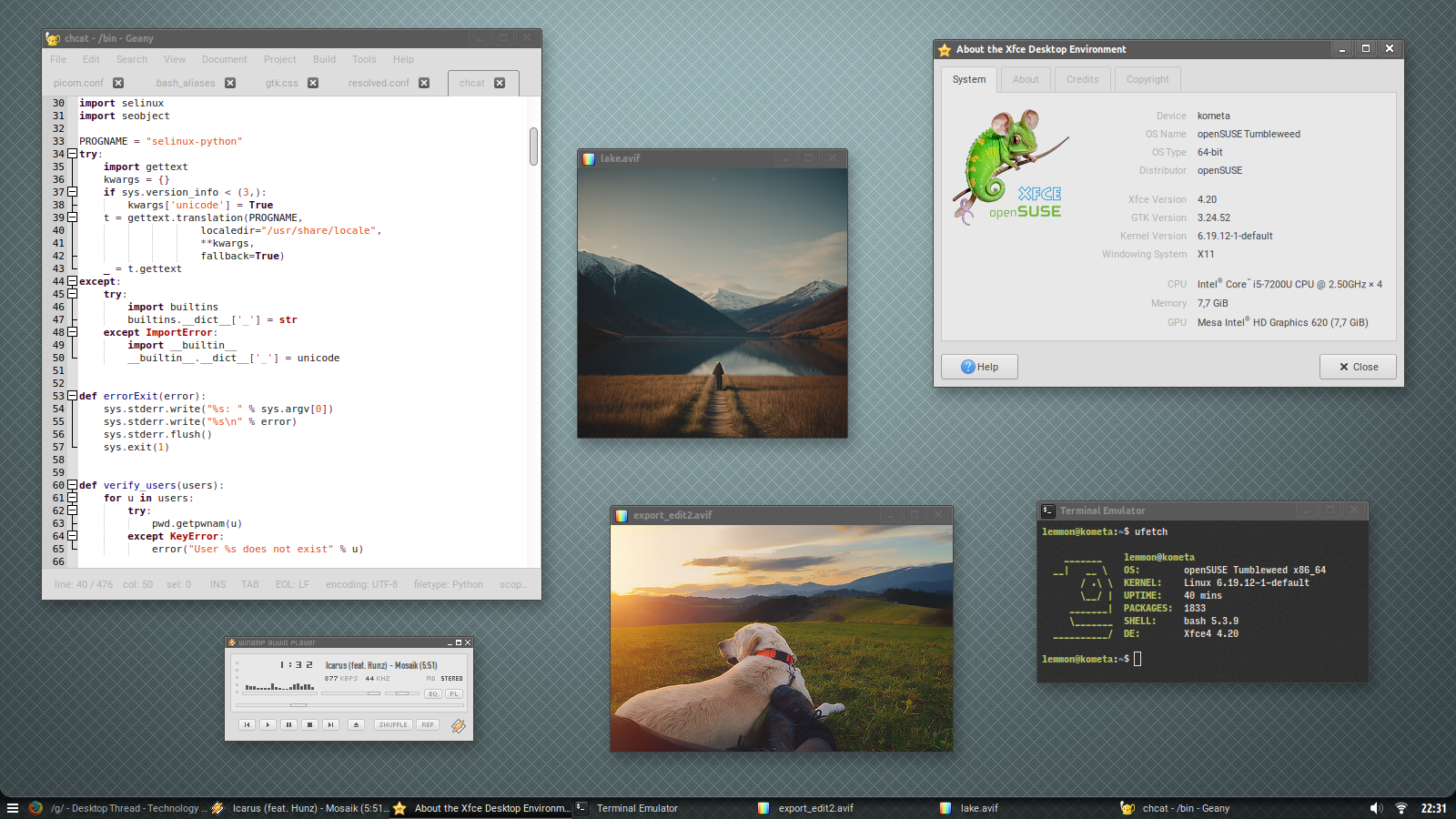Click the Close button in About Xfce dialog
This screenshot has height=819, width=1456.
1358,367
